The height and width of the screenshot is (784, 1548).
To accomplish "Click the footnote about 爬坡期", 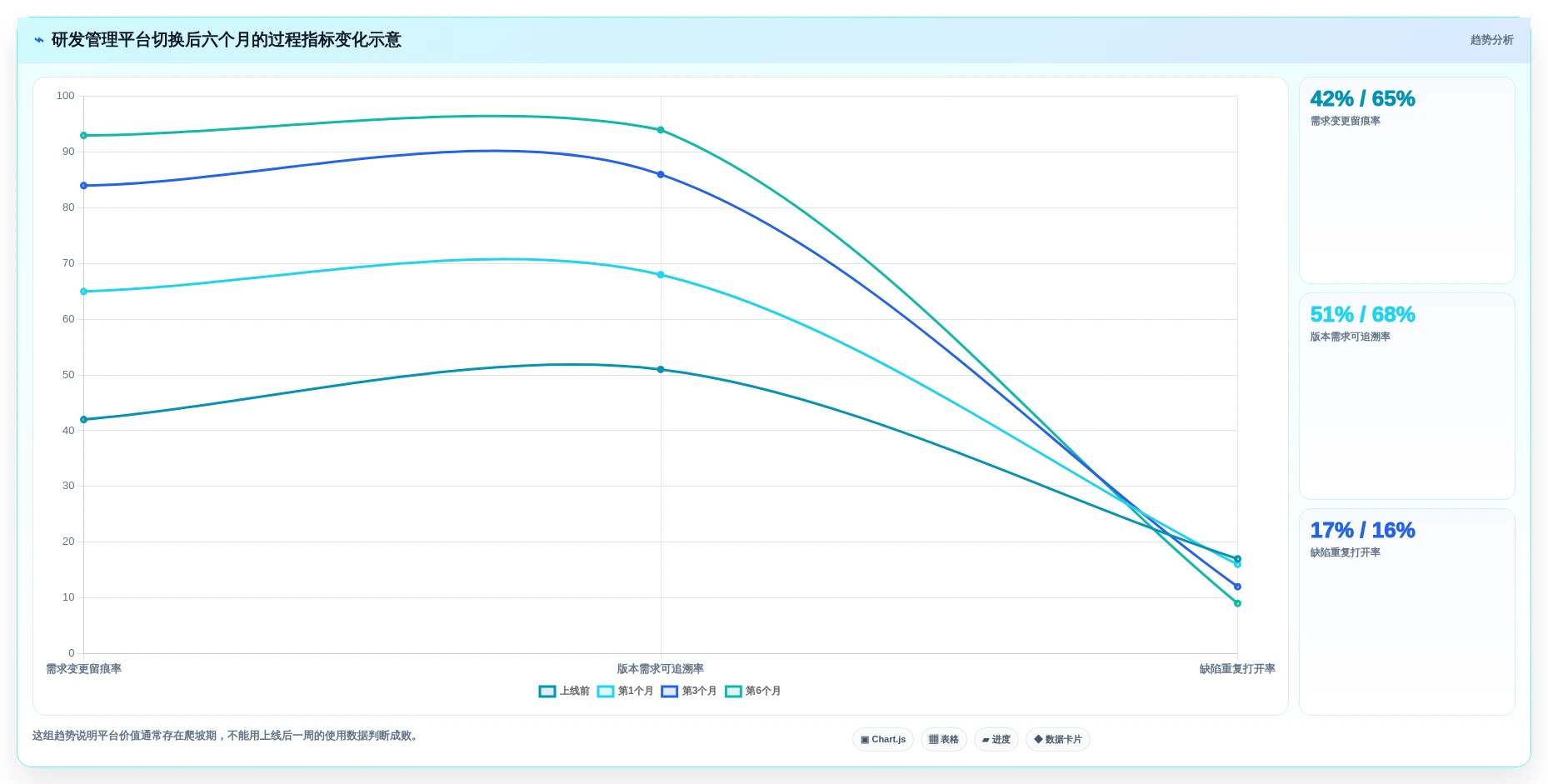I will [x=227, y=736].
